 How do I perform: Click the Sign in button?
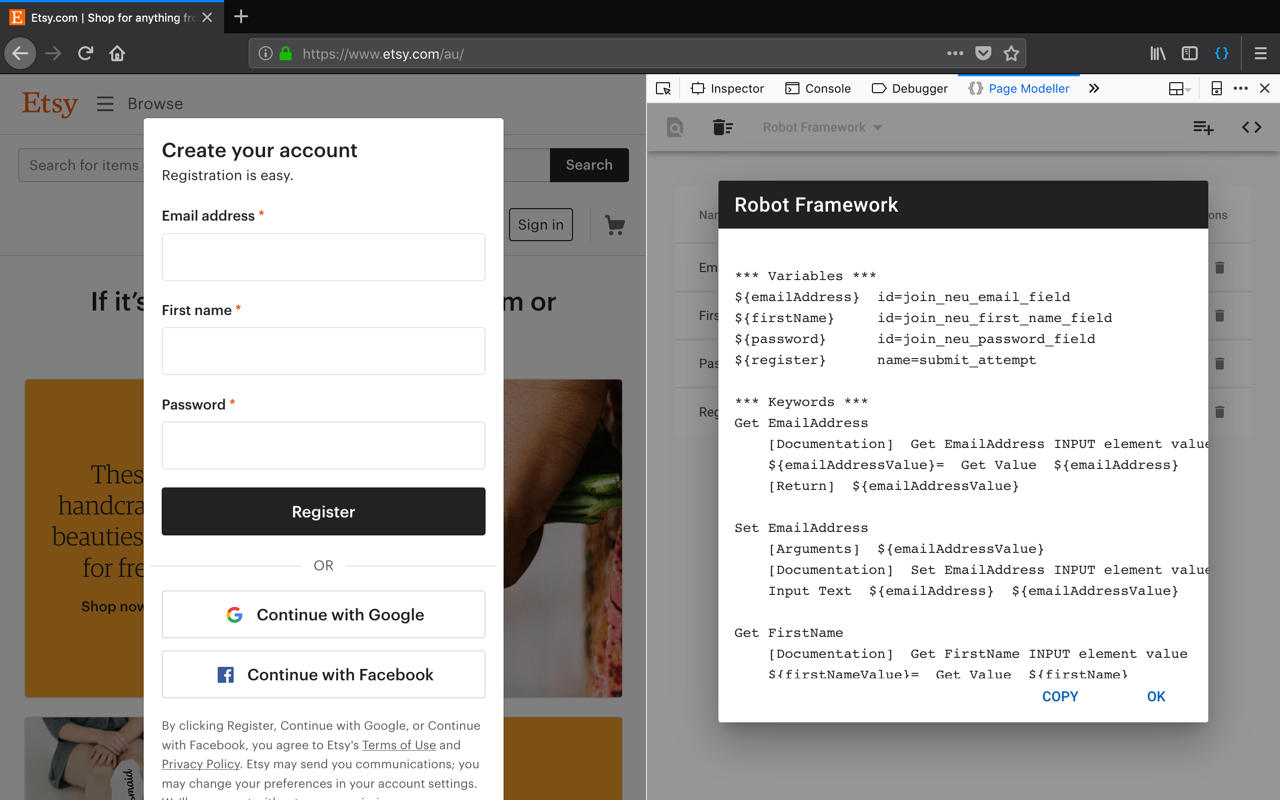[541, 225]
